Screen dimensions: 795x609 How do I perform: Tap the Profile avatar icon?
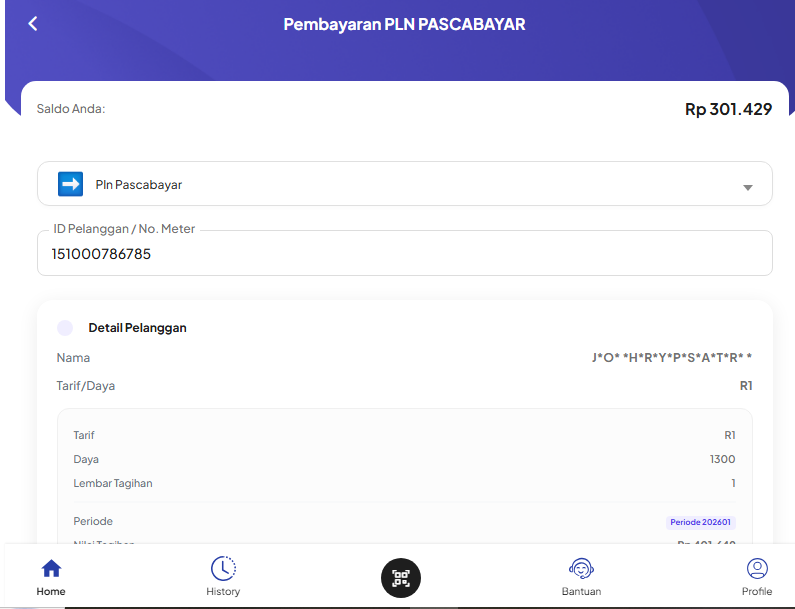coord(757,568)
